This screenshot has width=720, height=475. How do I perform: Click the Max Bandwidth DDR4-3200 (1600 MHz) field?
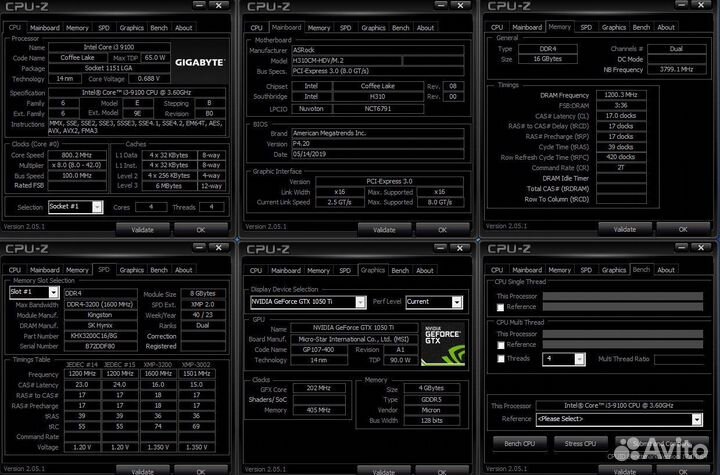(x=101, y=304)
